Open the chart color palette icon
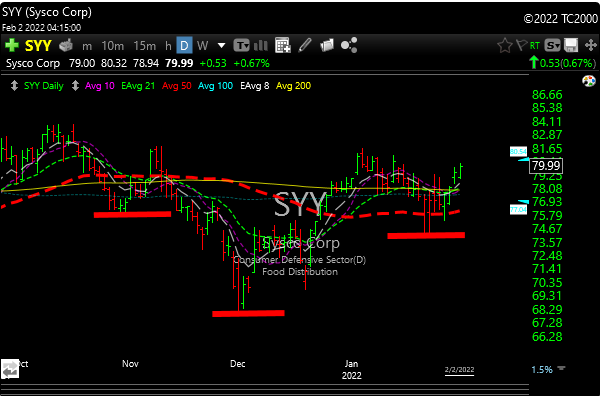 pos(589,81)
